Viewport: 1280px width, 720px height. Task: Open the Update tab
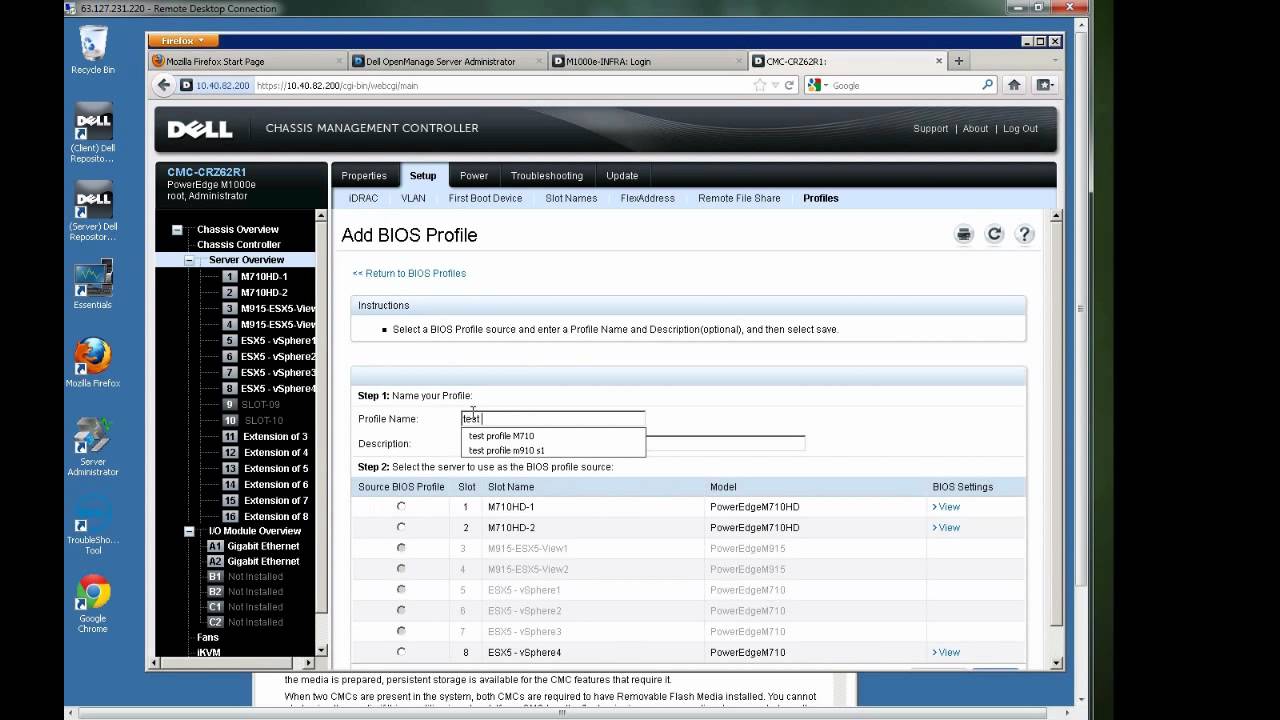[x=622, y=175]
